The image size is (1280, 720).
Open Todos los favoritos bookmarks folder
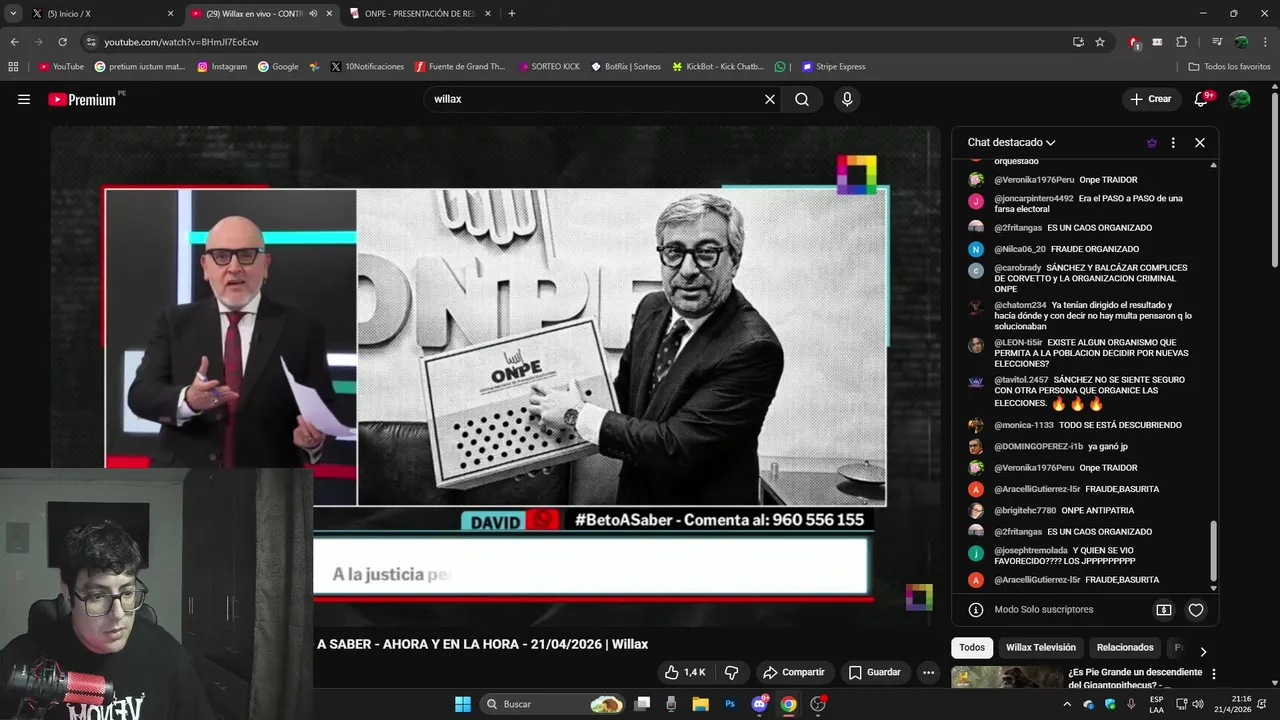[x=1229, y=67]
